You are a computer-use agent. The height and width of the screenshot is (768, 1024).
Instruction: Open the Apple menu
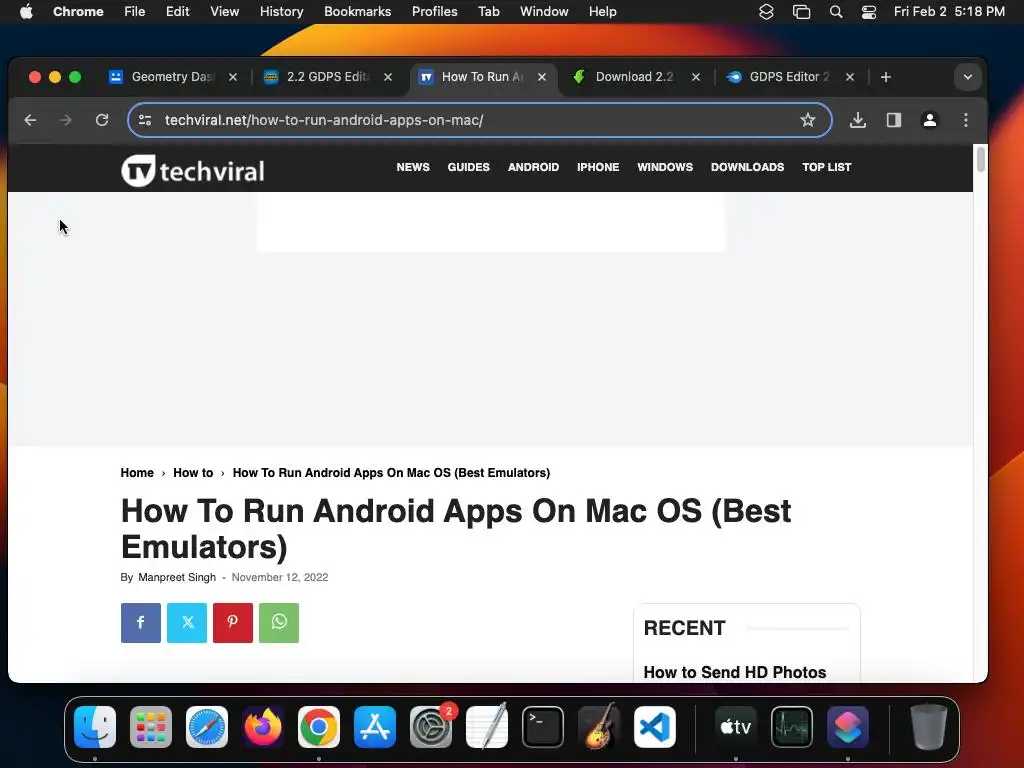(26, 11)
